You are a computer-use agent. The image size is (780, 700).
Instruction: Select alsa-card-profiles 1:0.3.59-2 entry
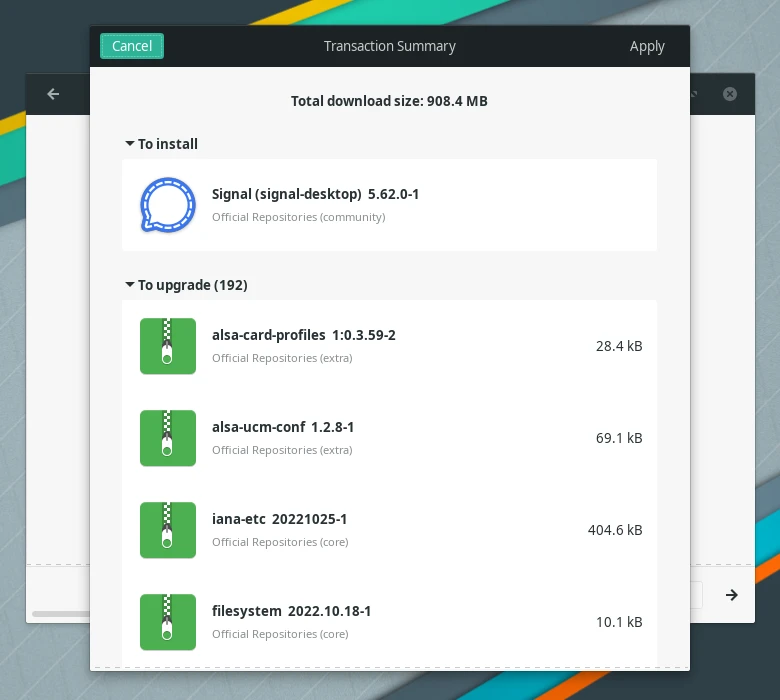point(389,346)
